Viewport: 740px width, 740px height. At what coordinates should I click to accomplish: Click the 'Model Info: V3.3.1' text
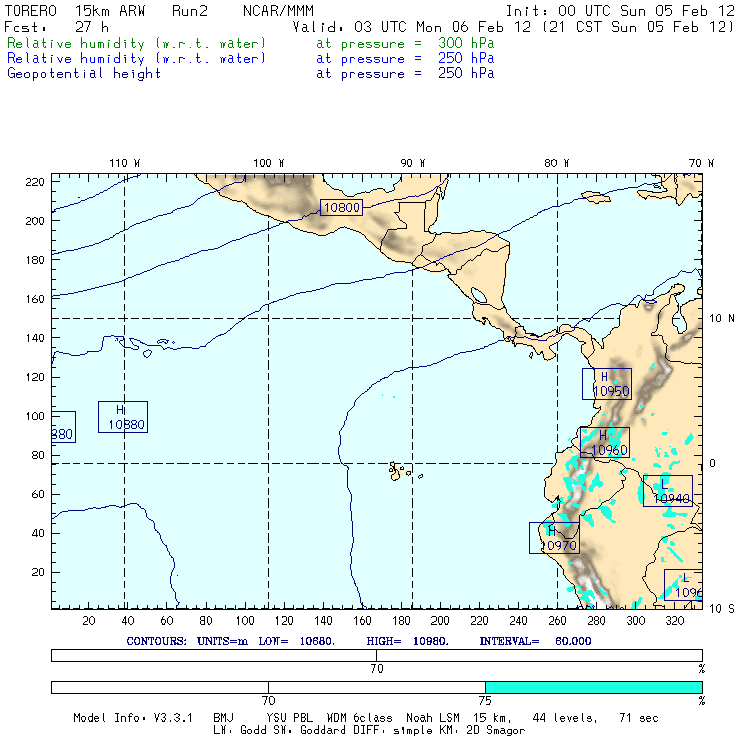133,718
